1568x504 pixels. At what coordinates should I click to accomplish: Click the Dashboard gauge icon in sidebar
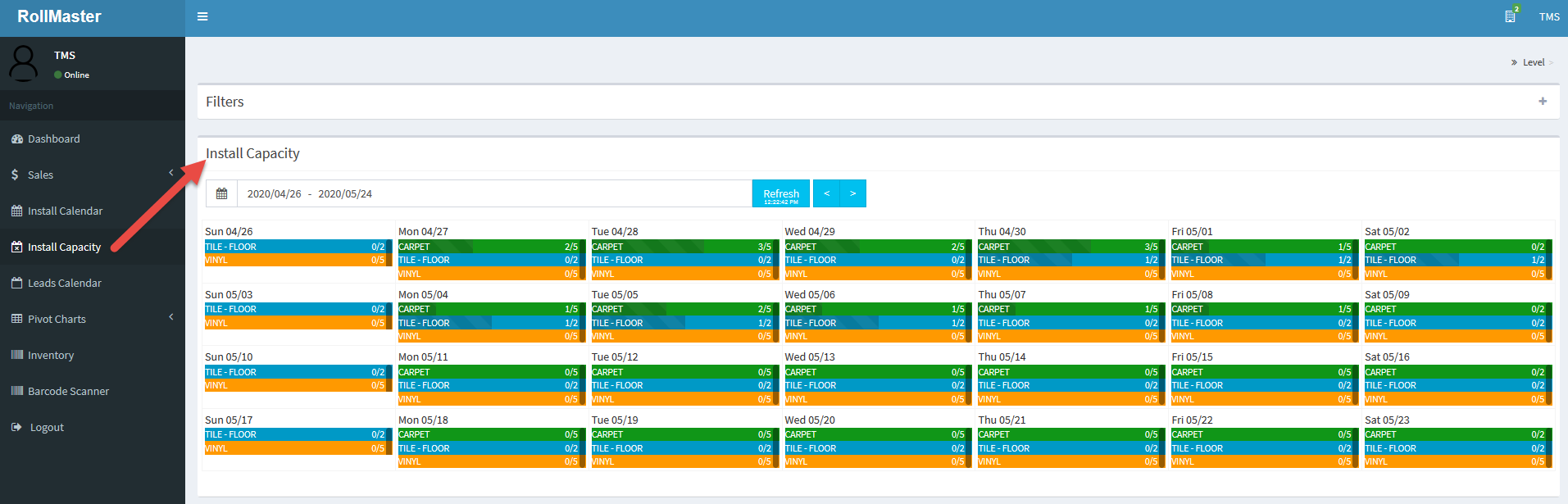(x=17, y=139)
